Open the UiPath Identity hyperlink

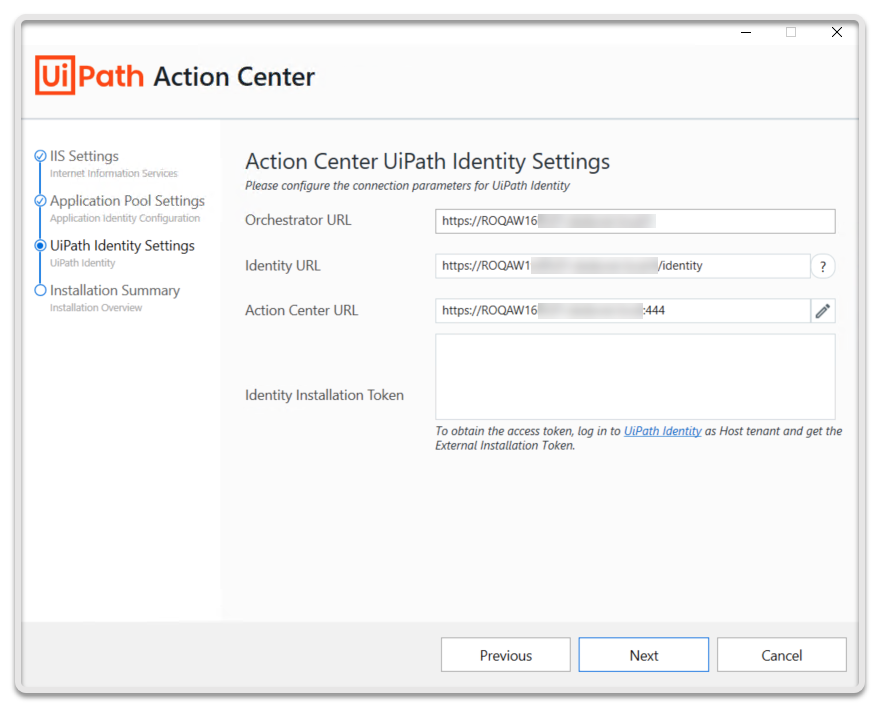(x=662, y=432)
